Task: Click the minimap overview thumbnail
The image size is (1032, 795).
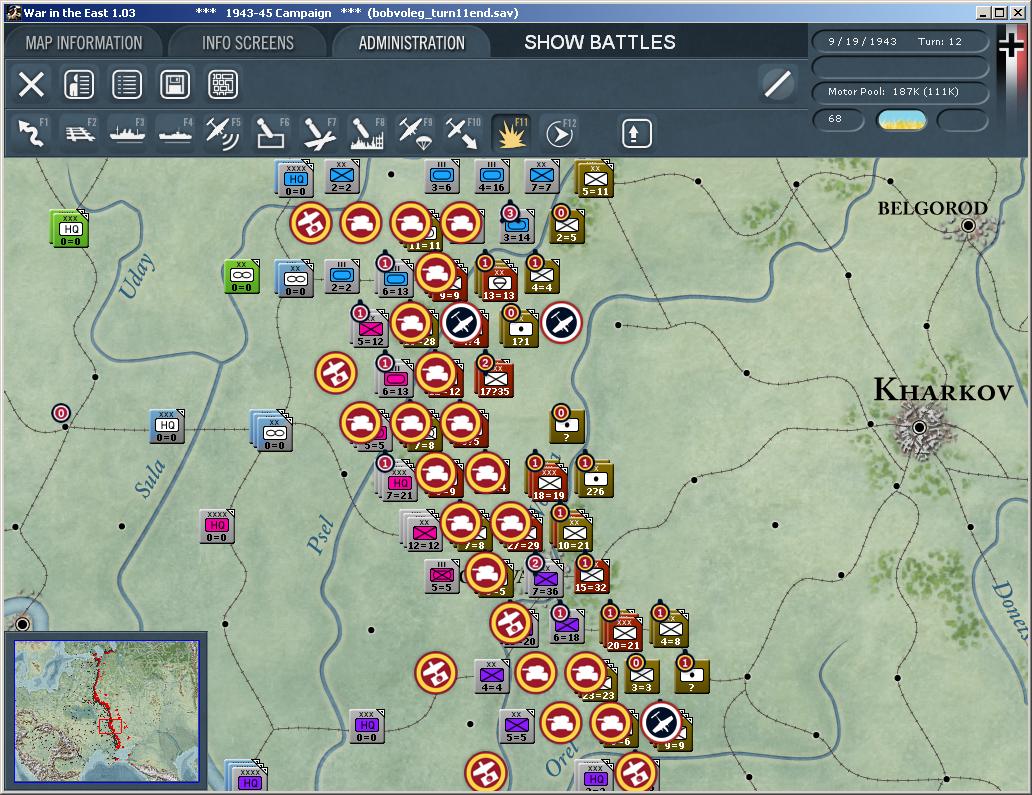Action: [107, 711]
